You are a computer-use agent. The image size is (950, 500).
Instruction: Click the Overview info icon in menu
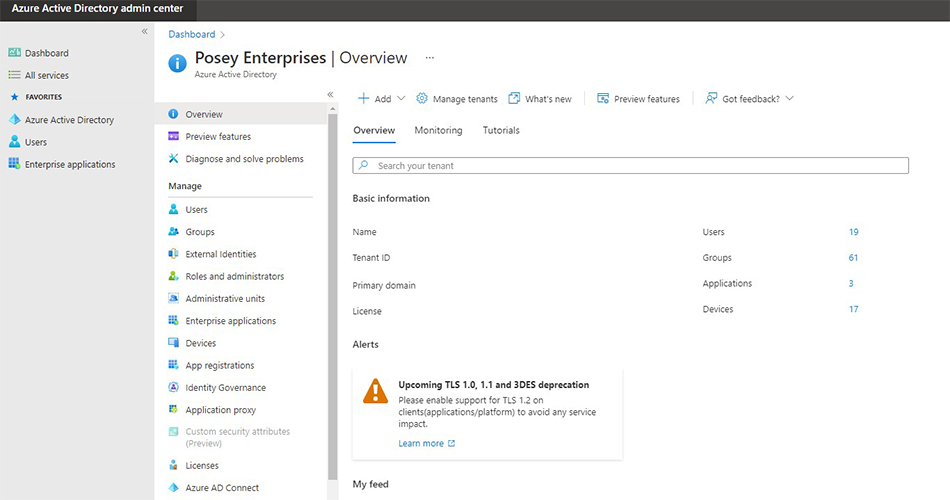coord(173,114)
